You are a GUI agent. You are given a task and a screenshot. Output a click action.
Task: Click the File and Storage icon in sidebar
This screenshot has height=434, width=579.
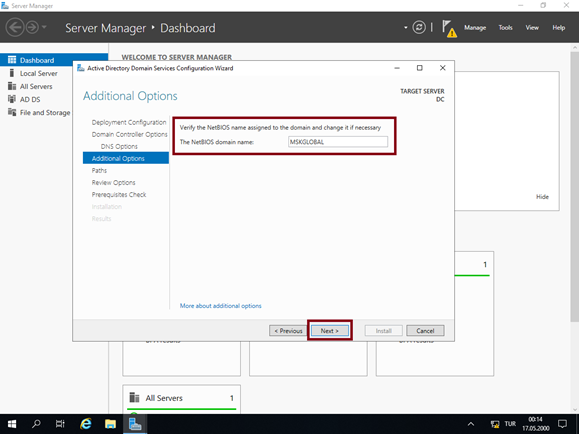(12, 112)
